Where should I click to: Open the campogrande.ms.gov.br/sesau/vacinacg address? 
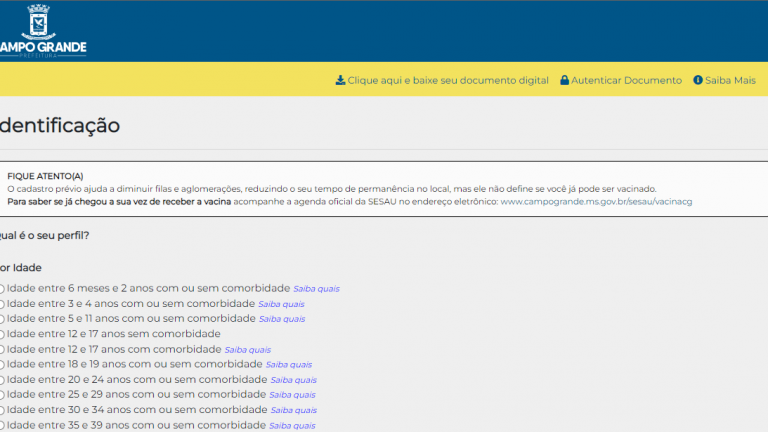(596, 201)
